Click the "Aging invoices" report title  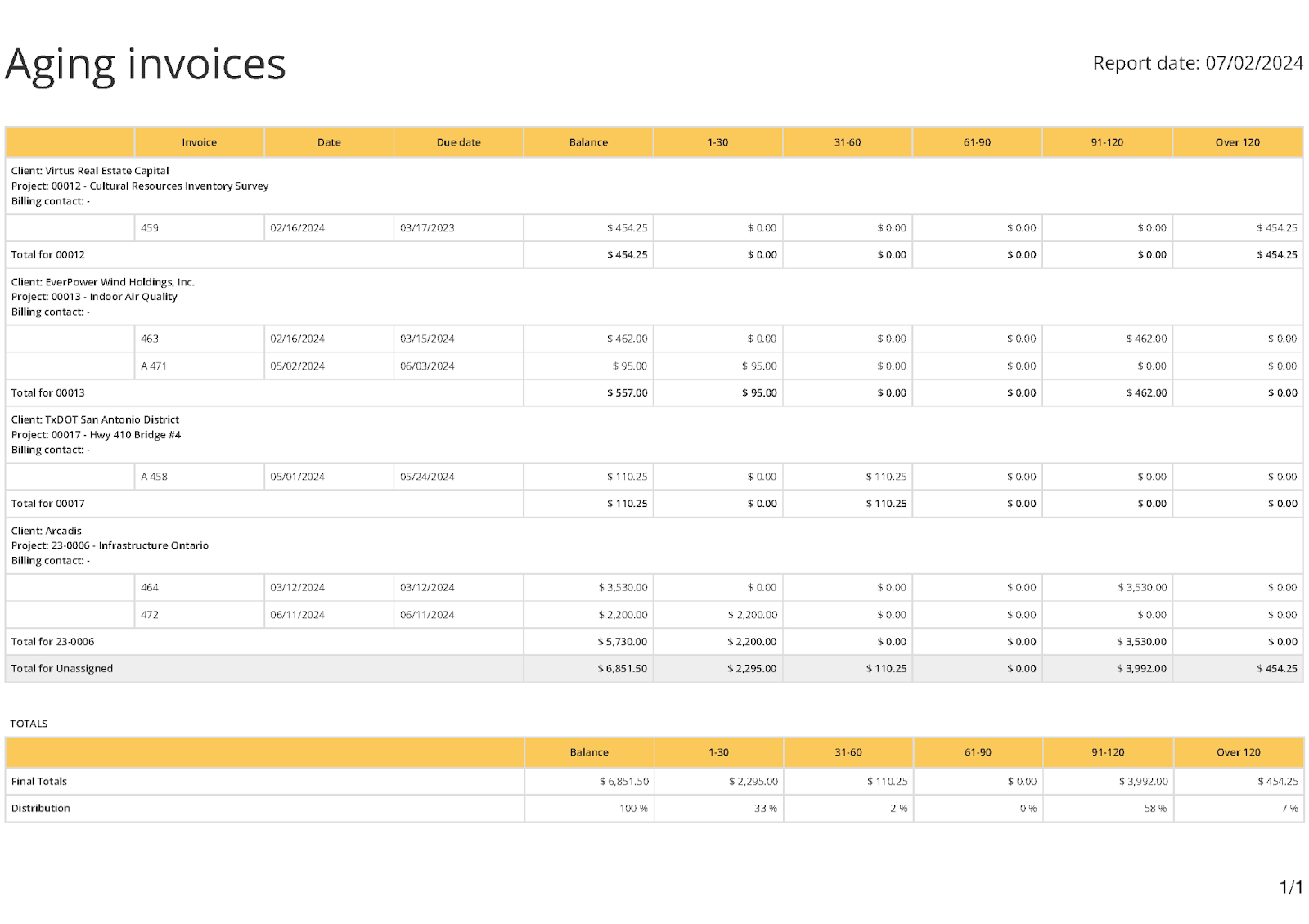click(x=146, y=65)
